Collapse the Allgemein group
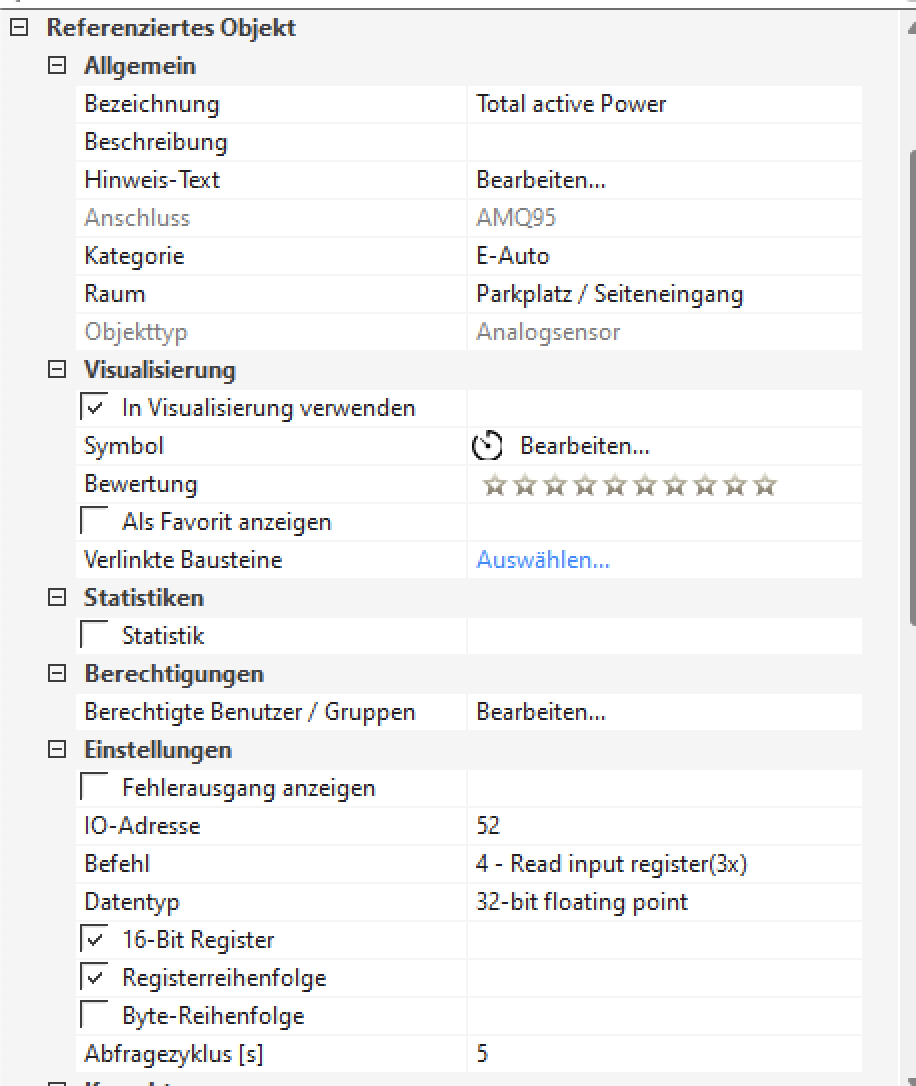The width and height of the screenshot is (916, 1086). (x=57, y=66)
